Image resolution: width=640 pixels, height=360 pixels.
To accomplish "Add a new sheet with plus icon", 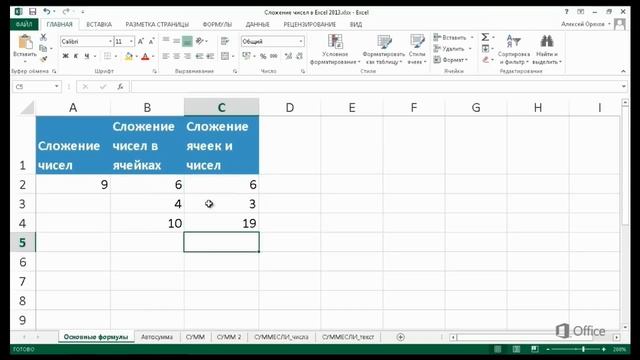I will 400,337.
